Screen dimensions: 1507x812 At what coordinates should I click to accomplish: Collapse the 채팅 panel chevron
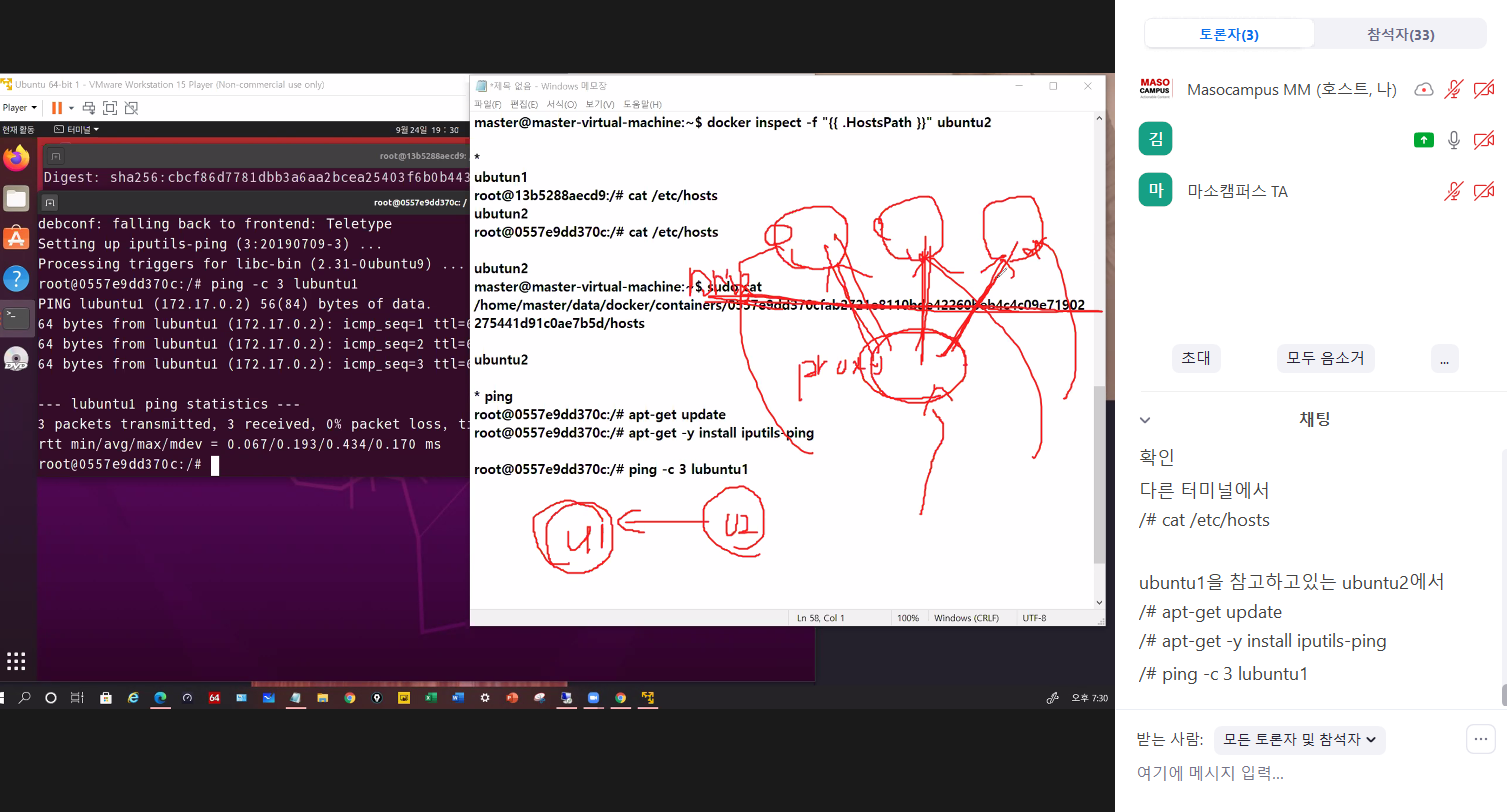pyautogui.click(x=1146, y=420)
